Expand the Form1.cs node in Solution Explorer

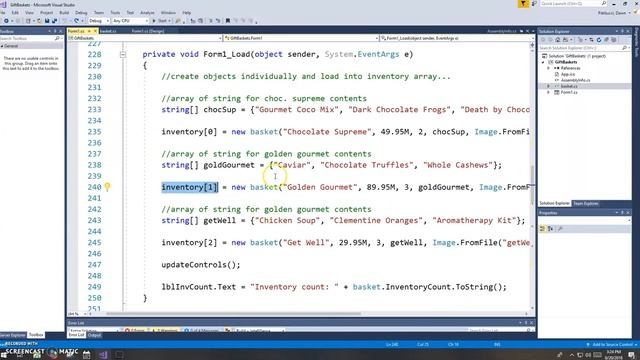point(549,93)
